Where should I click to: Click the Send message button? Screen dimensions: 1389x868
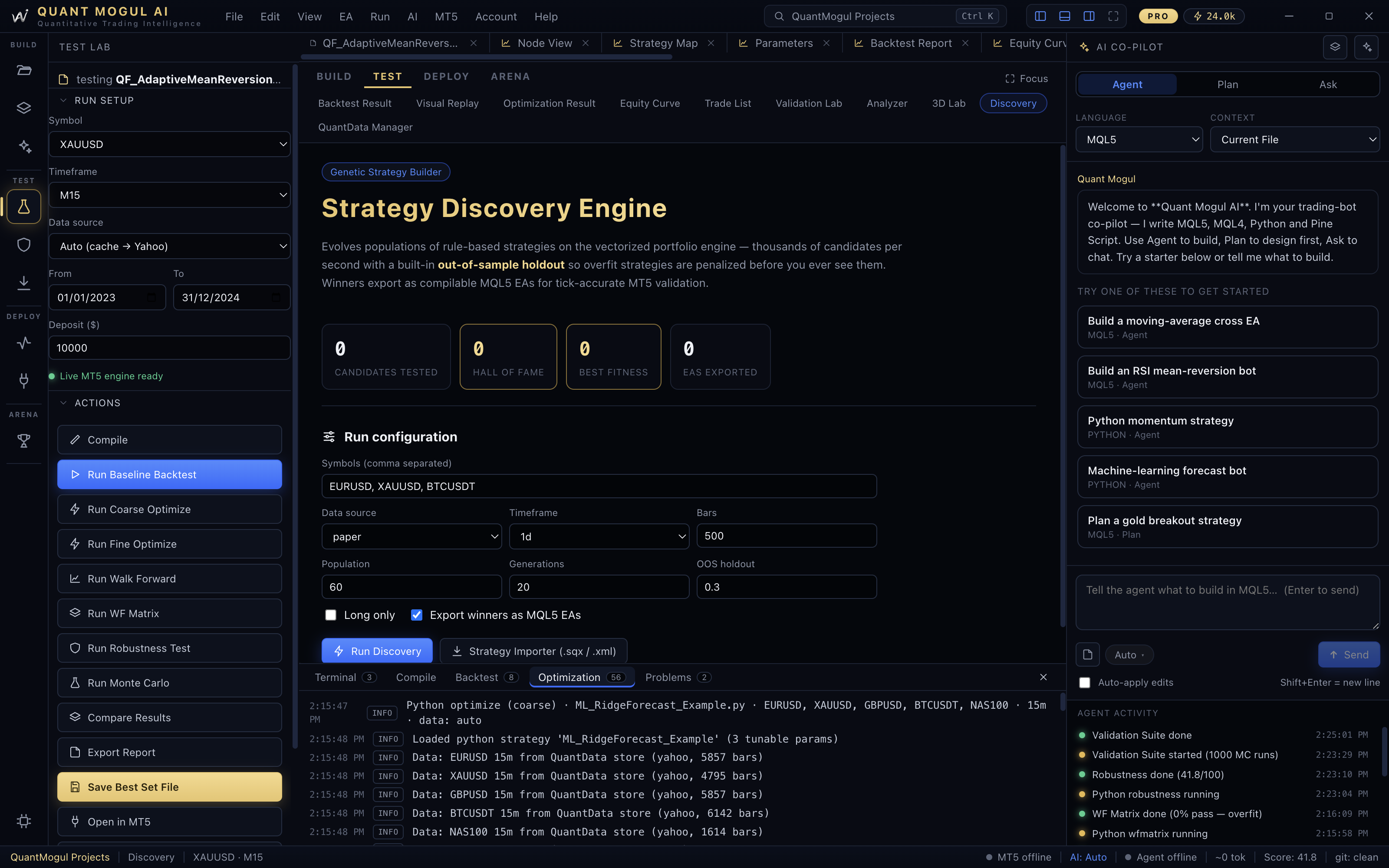tap(1349, 654)
